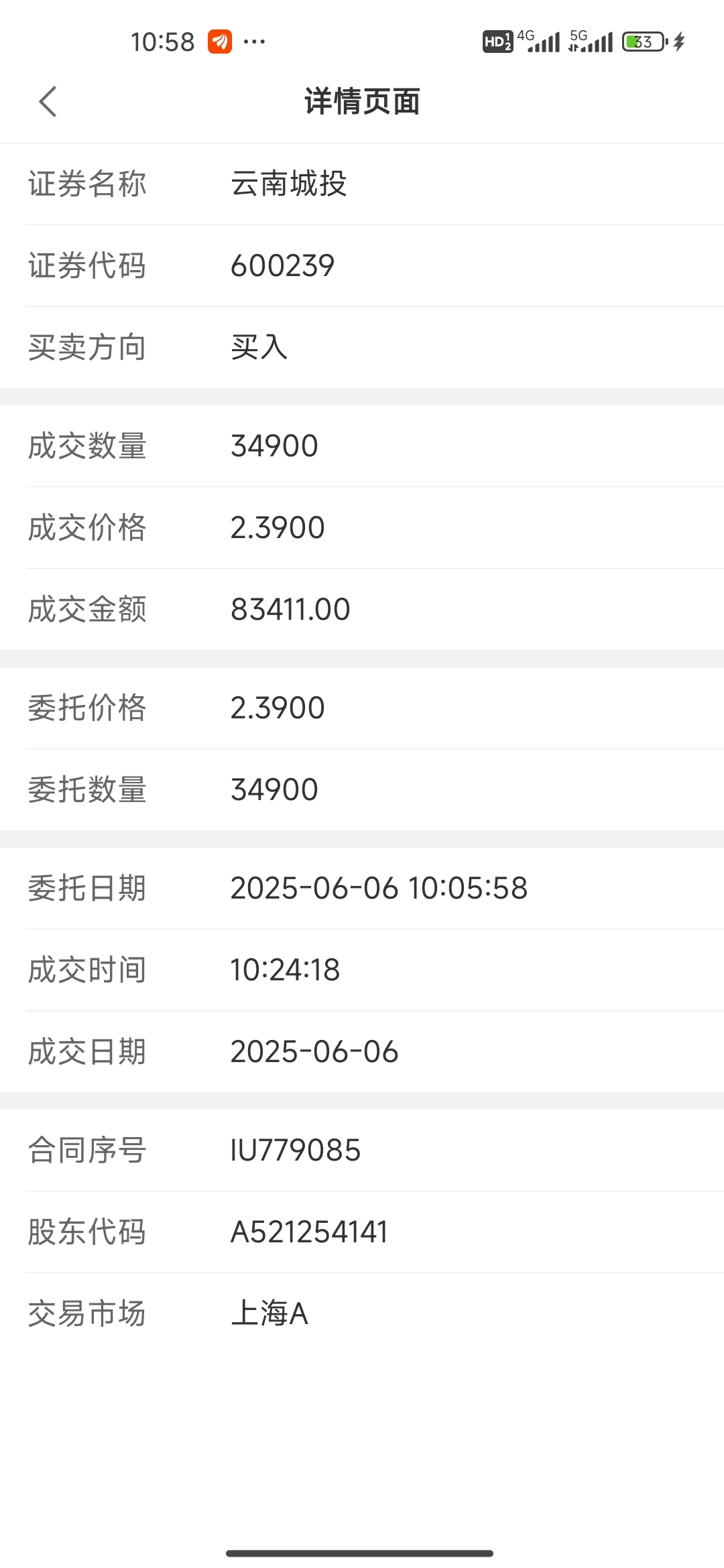Tap the orange app notification icon
Image resolution: width=724 pixels, height=1568 pixels.
coord(220,42)
